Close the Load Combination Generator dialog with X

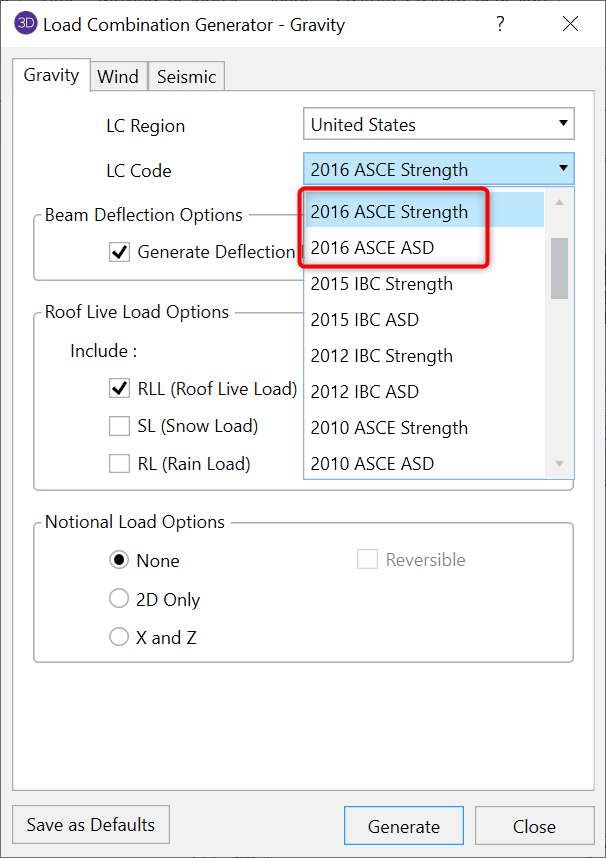[x=570, y=24]
